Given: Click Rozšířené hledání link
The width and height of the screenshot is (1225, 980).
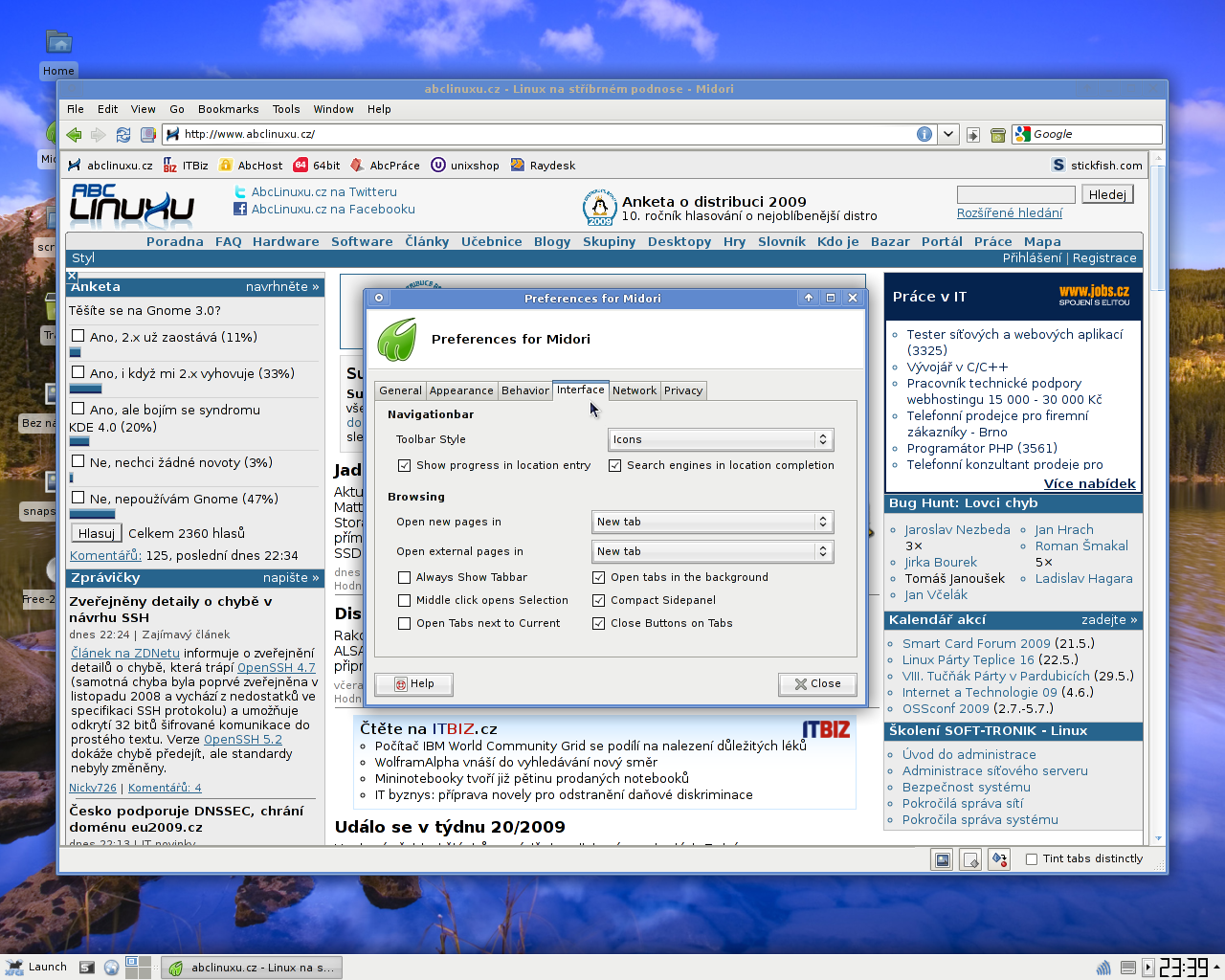Looking at the screenshot, I should (1010, 213).
